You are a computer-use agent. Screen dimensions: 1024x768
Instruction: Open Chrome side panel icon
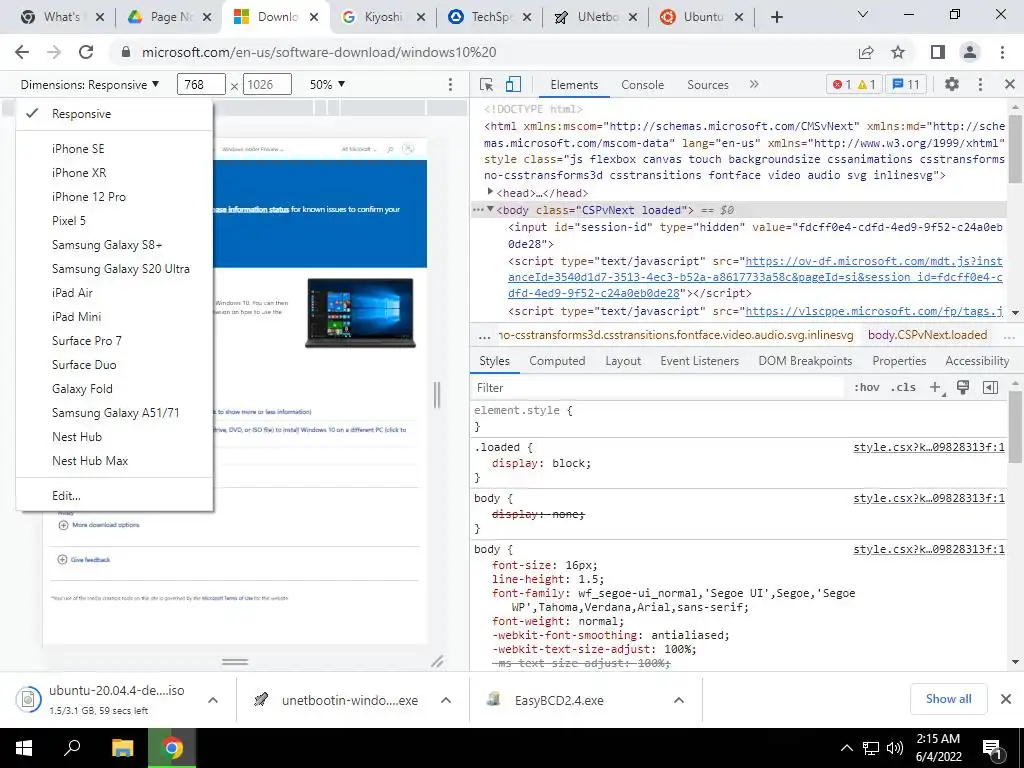pyautogui.click(x=938, y=52)
